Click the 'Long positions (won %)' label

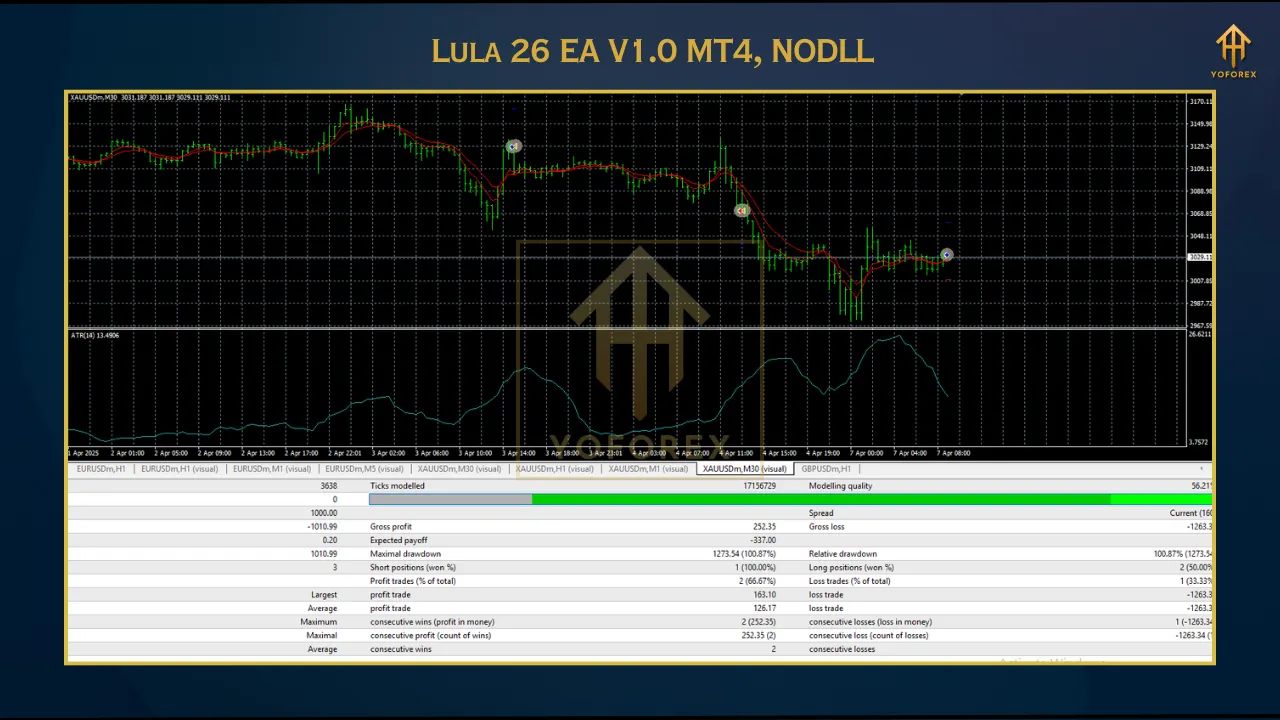tap(851, 567)
